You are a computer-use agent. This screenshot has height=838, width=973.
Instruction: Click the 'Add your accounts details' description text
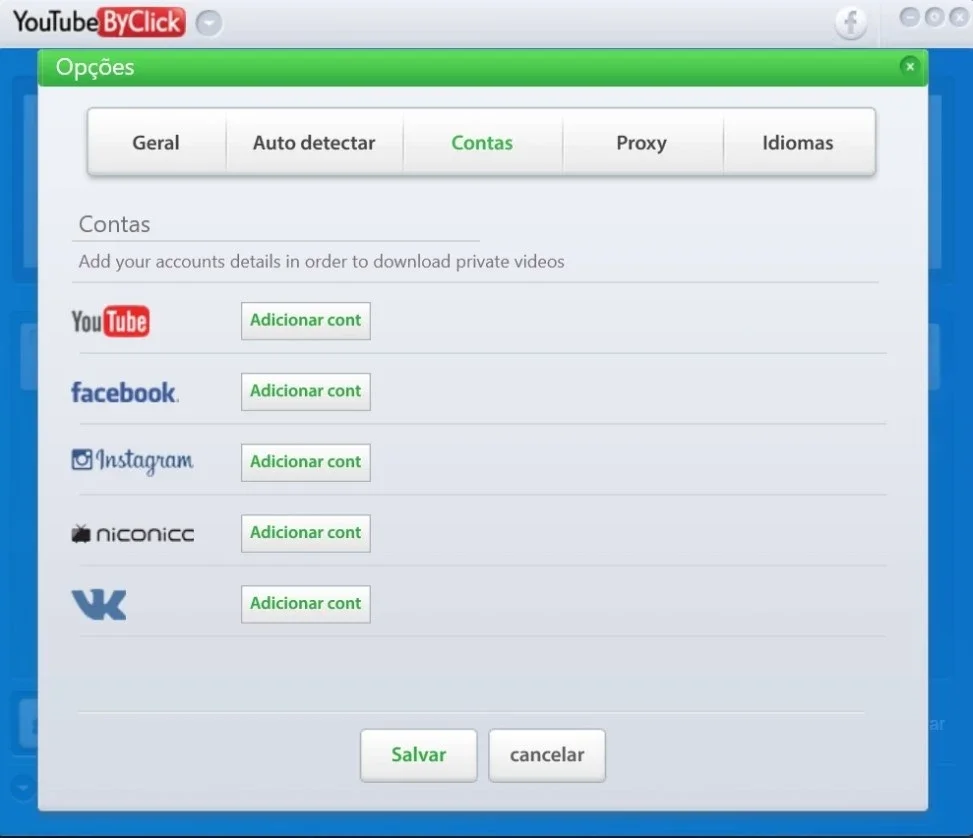[321, 262]
